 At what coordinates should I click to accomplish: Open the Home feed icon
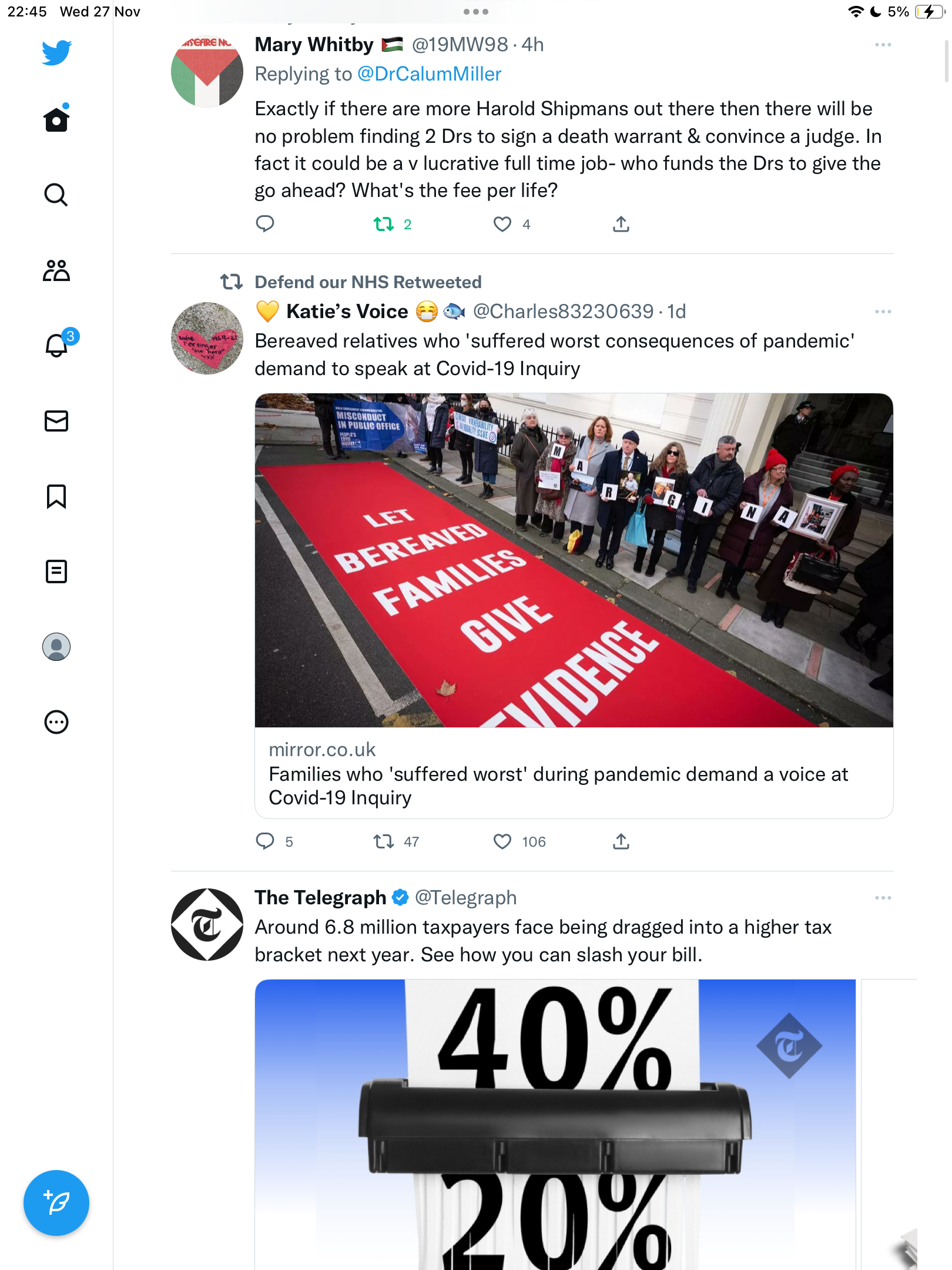[56, 119]
